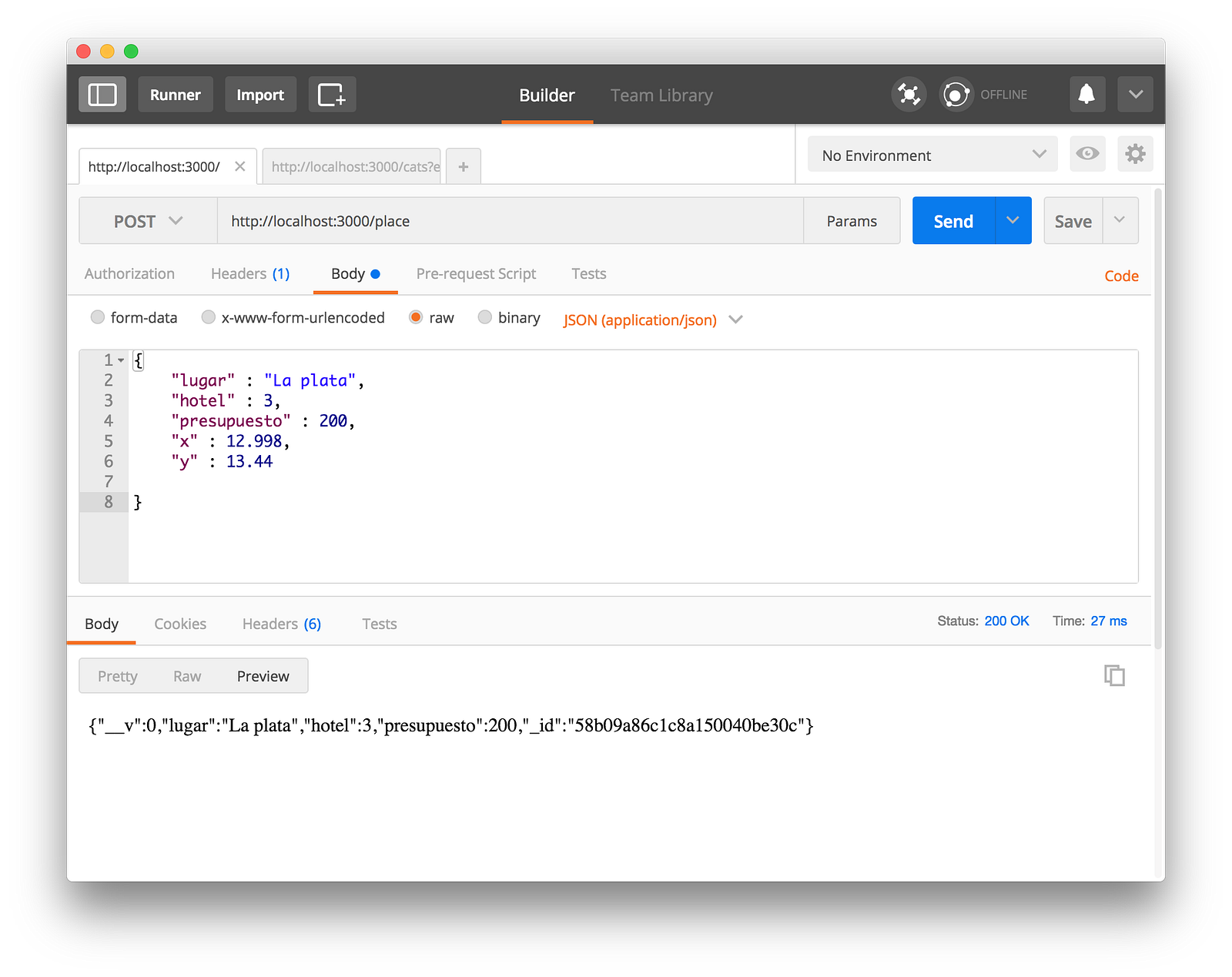Select the form-data radio option
Image resolution: width=1232 pixels, height=977 pixels.
(98, 317)
